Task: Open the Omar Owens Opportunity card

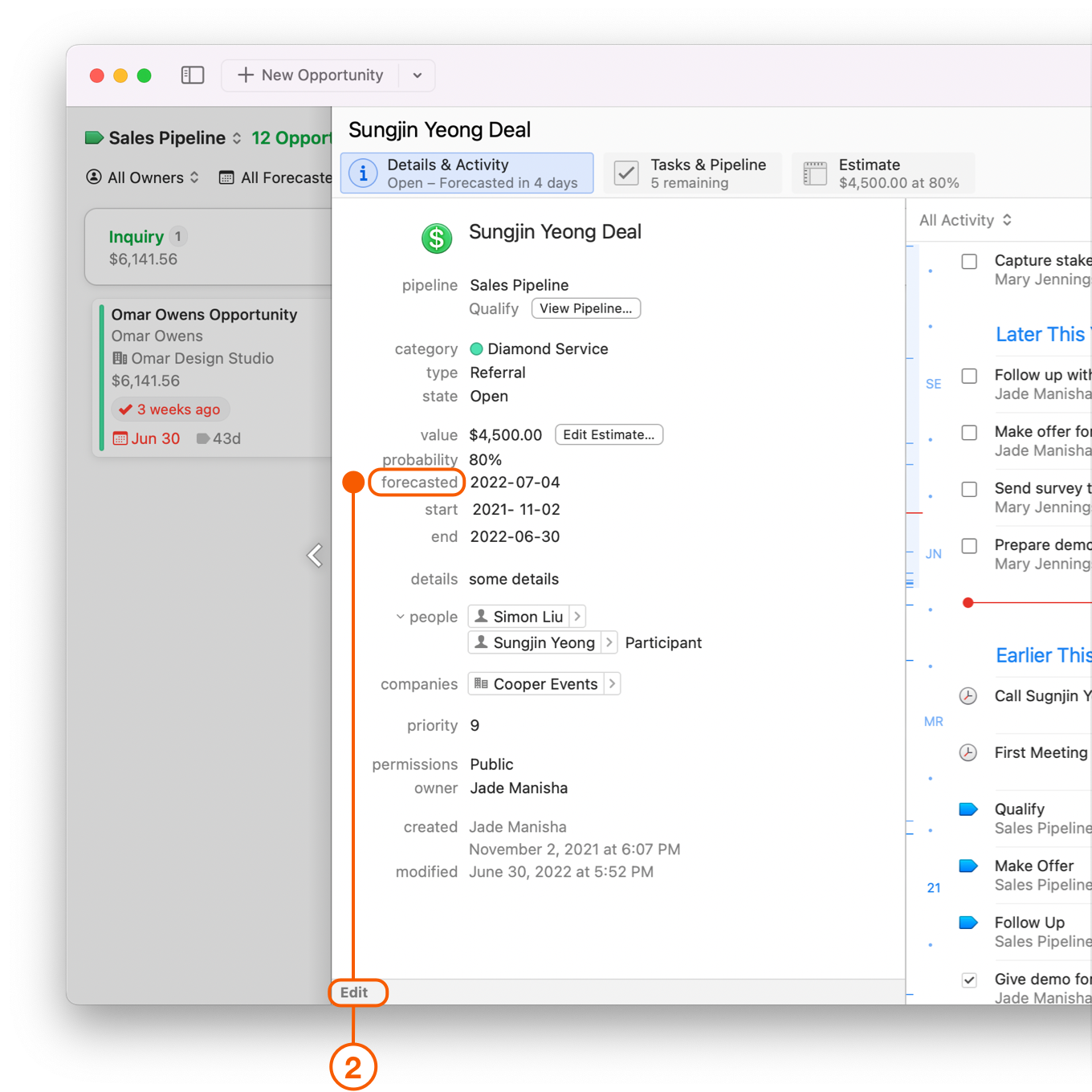Action: click(214, 377)
